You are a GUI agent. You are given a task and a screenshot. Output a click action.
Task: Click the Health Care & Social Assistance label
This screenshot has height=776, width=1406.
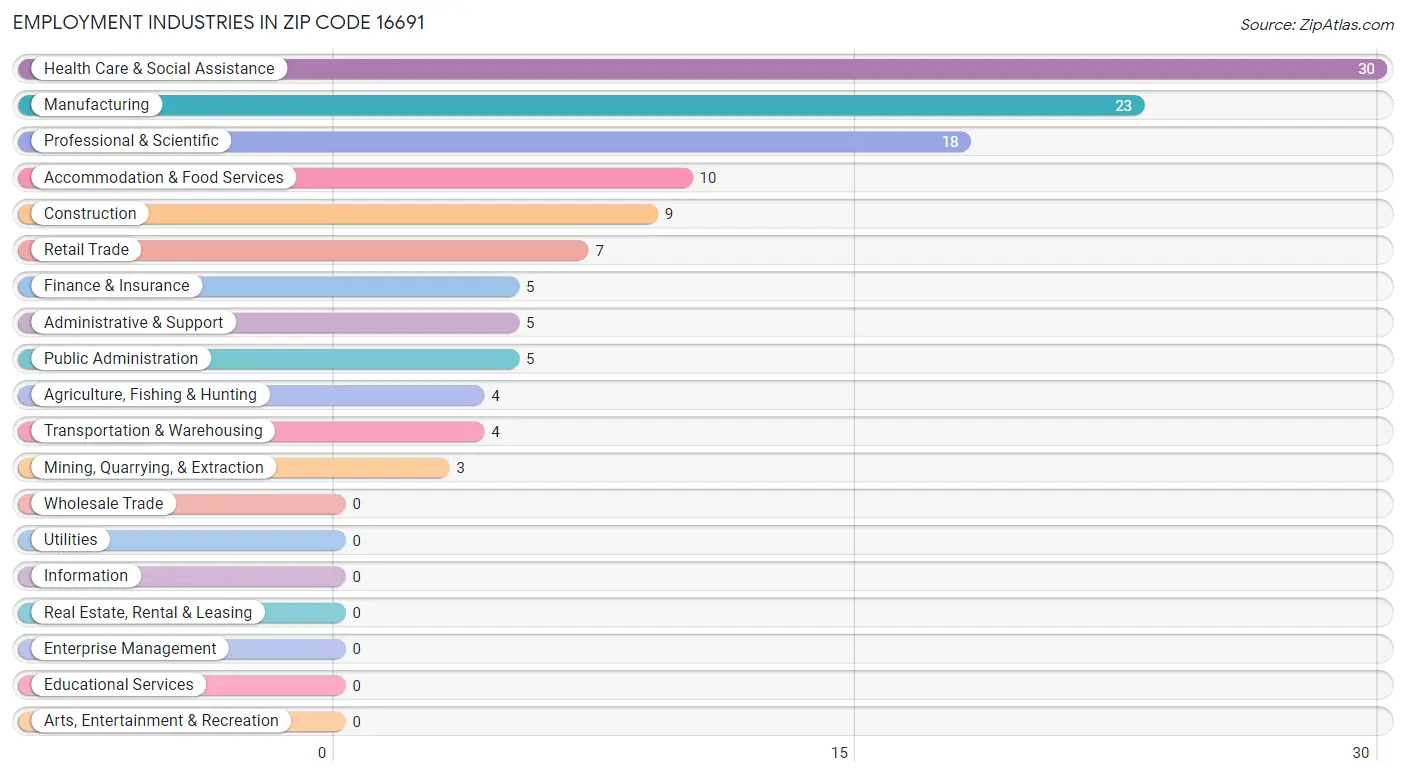pyautogui.click(x=159, y=69)
